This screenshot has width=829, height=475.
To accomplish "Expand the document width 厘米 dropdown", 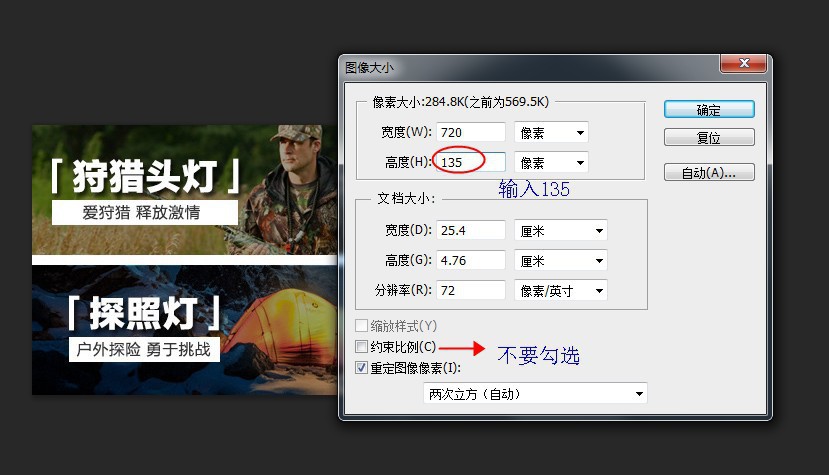I will click(x=561, y=231).
